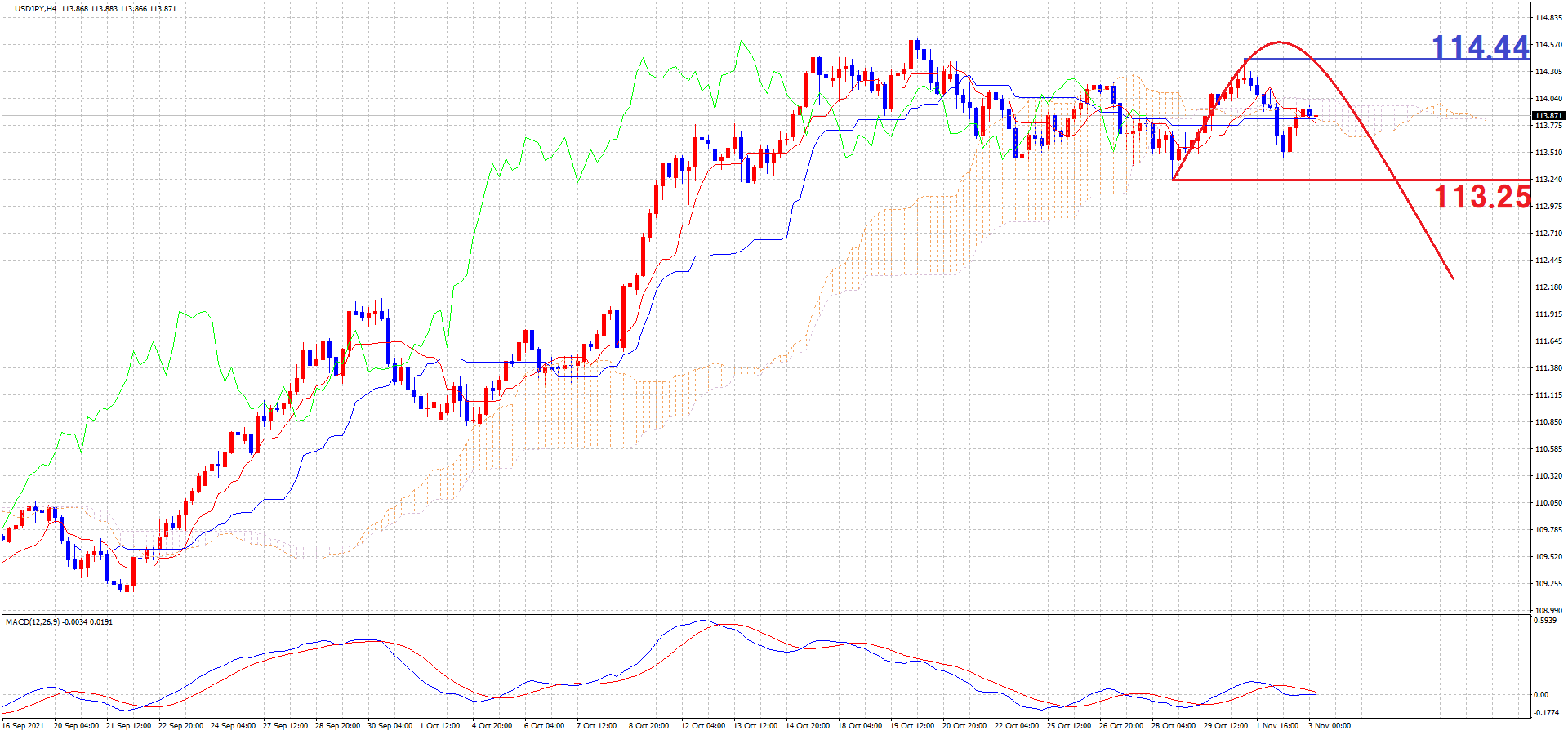This screenshot has width=1568, height=735.
Task: Click the blue 114.44 price label
Action: coord(1480,47)
